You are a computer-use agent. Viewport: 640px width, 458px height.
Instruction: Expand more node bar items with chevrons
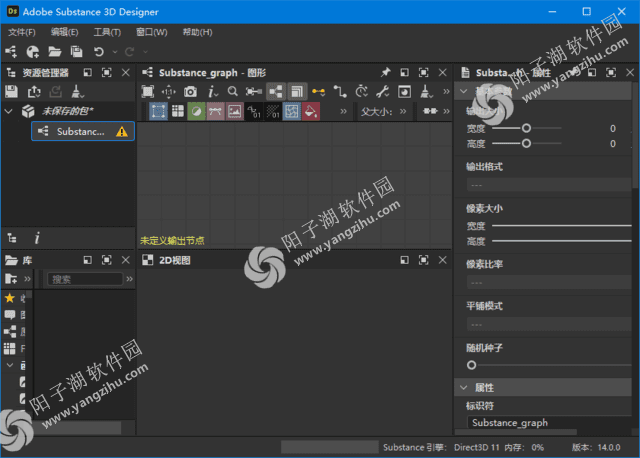coord(343,111)
